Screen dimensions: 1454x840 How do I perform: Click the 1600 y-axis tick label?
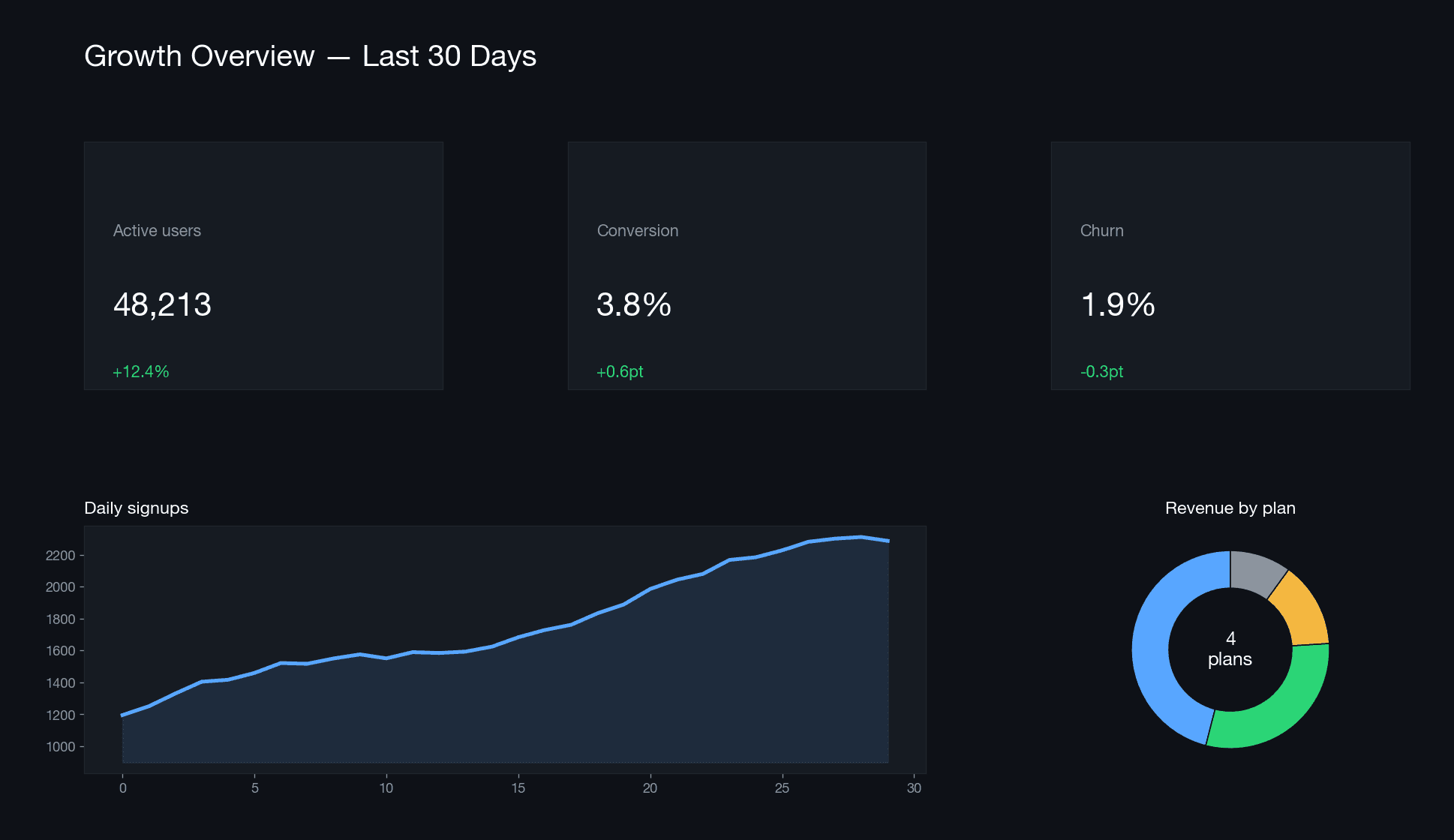(60, 651)
